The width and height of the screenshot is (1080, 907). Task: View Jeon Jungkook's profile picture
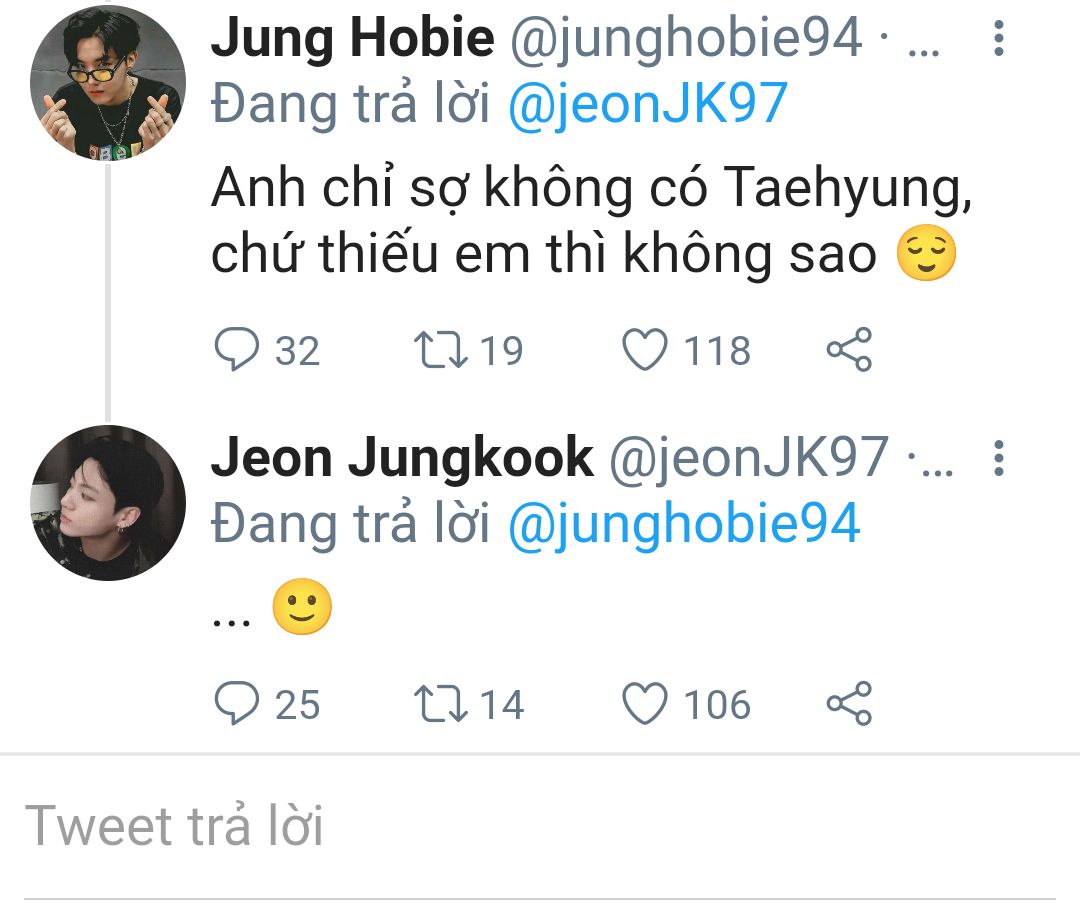tap(108, 503)
